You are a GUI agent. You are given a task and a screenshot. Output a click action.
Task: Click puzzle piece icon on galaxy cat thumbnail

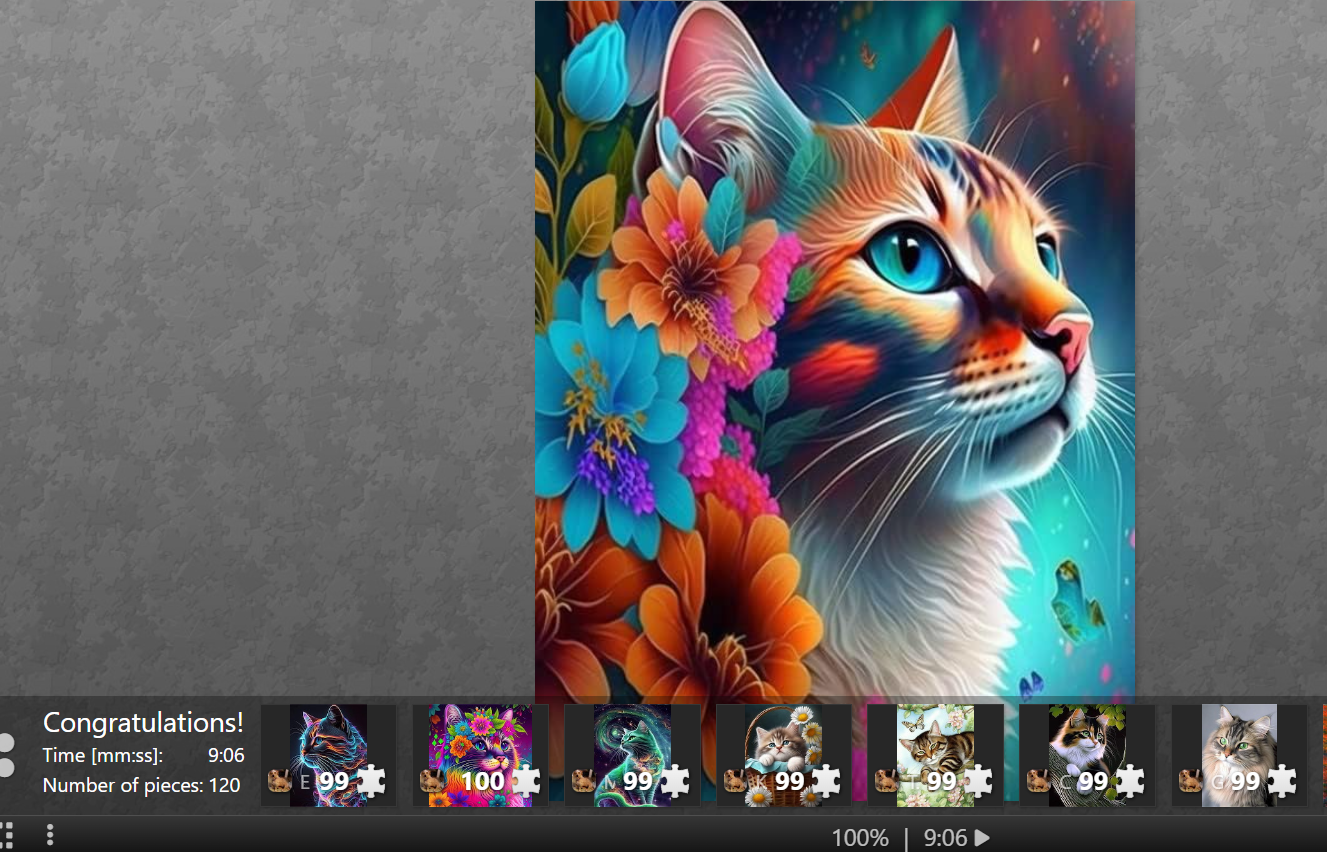pos(675,781)
